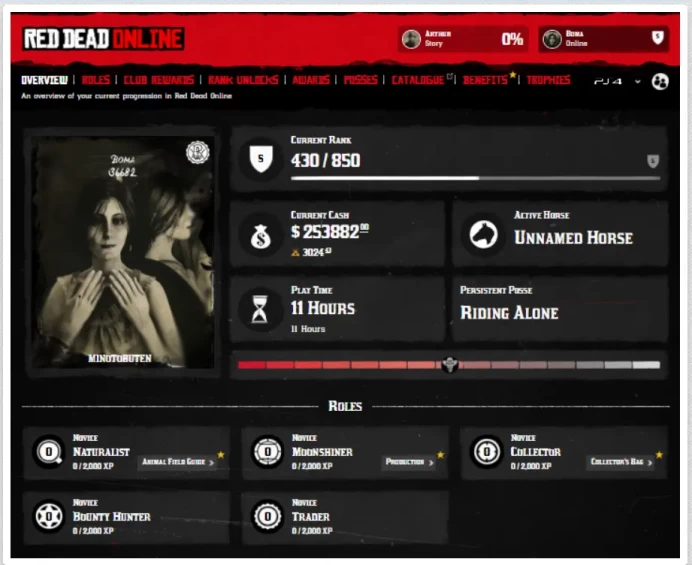Click the star next to Collector's Bag
The image size is (692, 565).
(659, 455)
